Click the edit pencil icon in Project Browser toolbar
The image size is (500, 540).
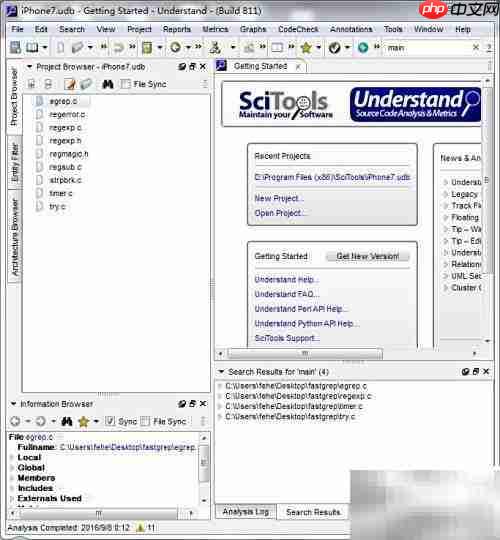70,84
